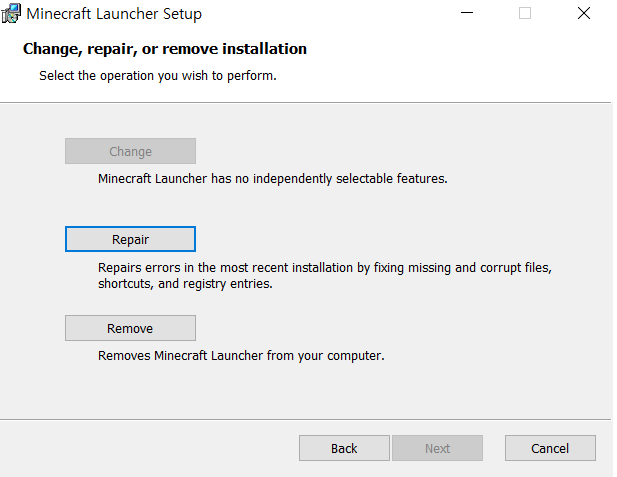Click the "shortcuts, and registry entries" text line
Viewport: 617px width, 477px height.
[x=185, y=284]
